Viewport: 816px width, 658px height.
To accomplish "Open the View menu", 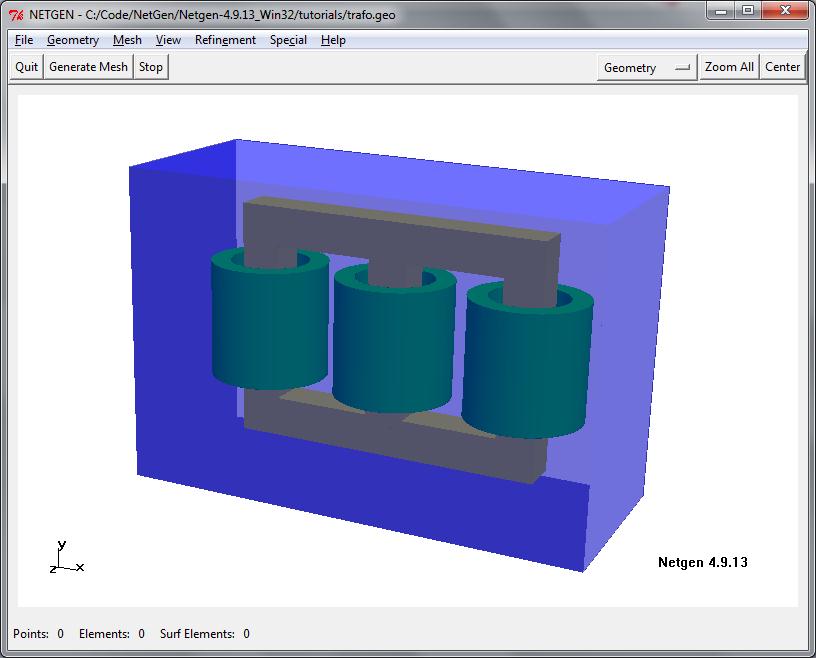I will [168, 40].
